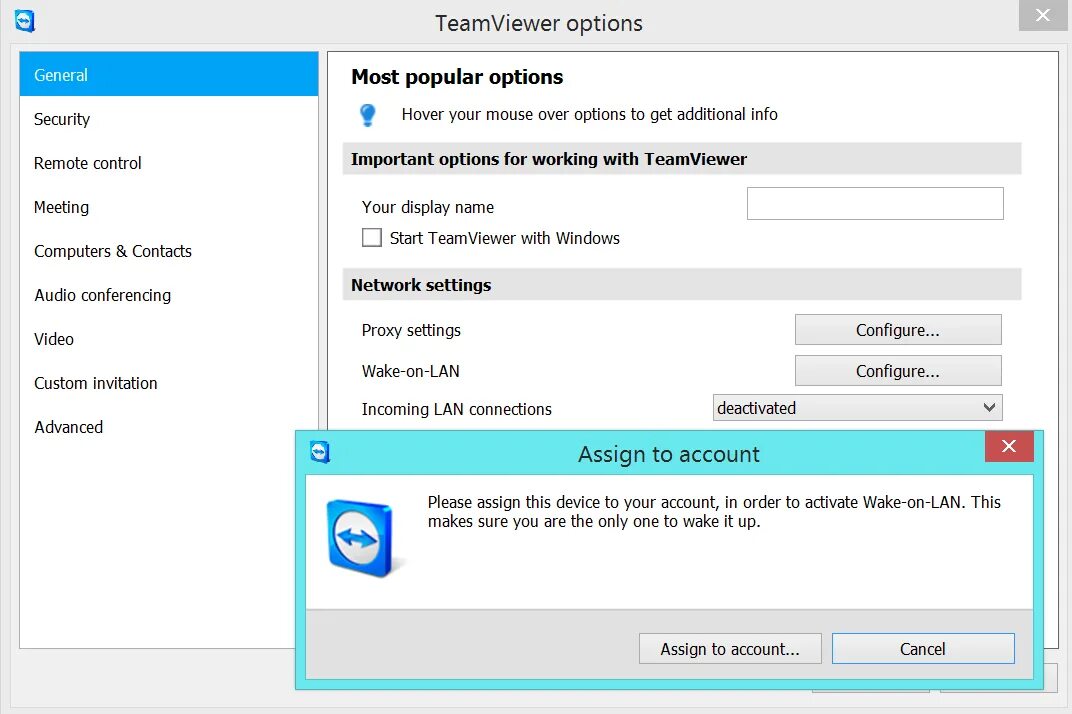Expand the Incoming LAN connections dropdown
The height and width of the screenshot is (714, 1072).
click(x=857, y=408)
